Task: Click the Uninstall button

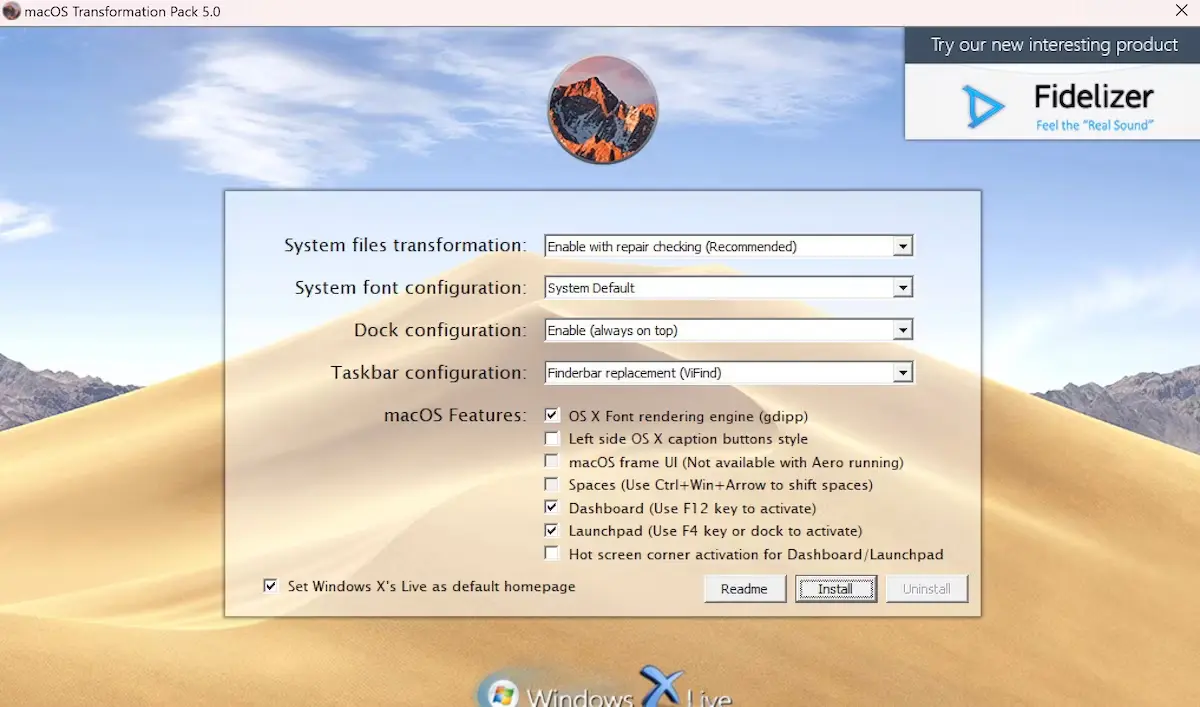Action: (x=927, y=589)
